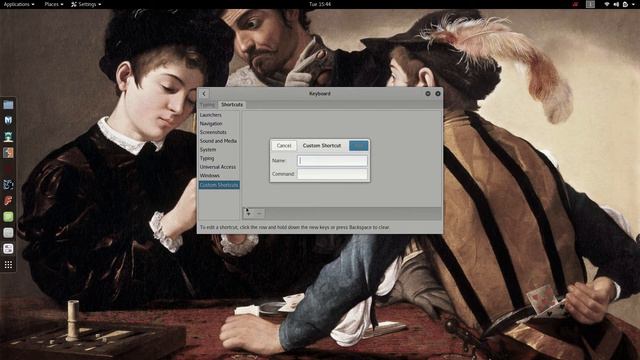Close the Keyboard window
640x360 pixels.
point(438,93)
